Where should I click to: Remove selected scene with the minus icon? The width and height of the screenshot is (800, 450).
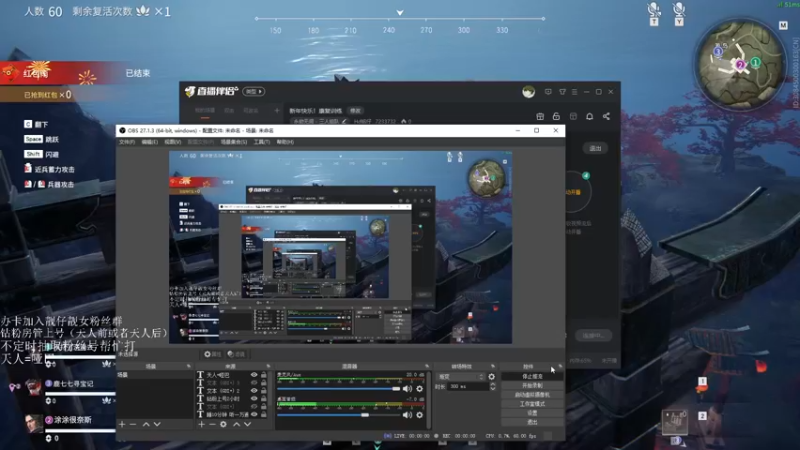coord(133,424)
